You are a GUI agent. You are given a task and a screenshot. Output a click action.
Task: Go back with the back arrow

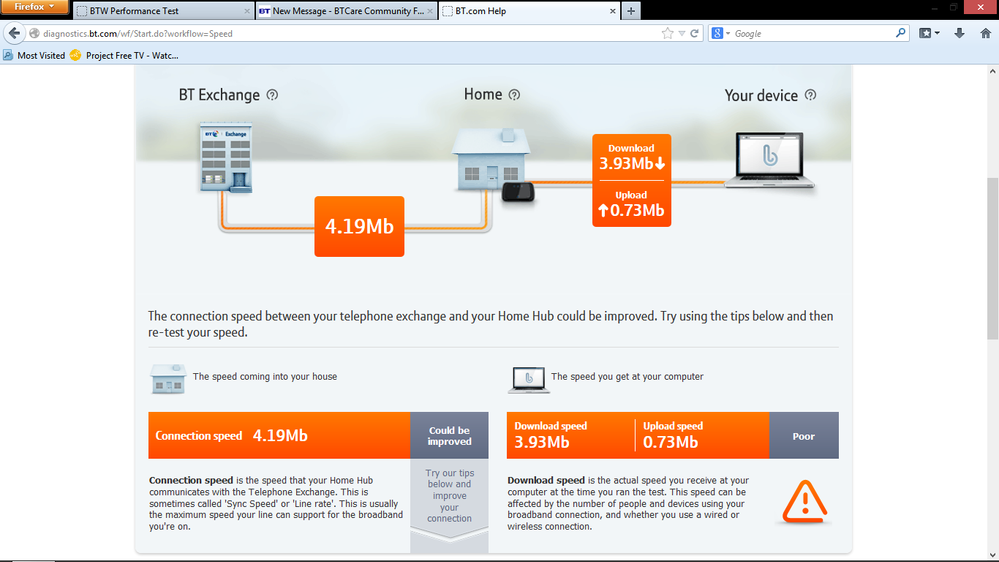pyautogui.click(x=14, y=33)
